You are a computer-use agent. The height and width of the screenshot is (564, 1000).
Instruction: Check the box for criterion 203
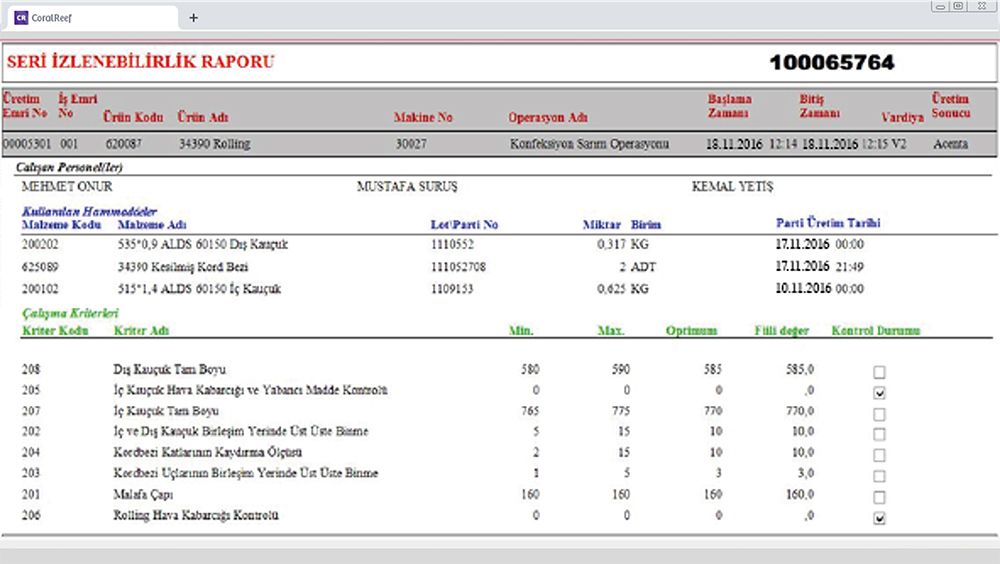[879, 477]
